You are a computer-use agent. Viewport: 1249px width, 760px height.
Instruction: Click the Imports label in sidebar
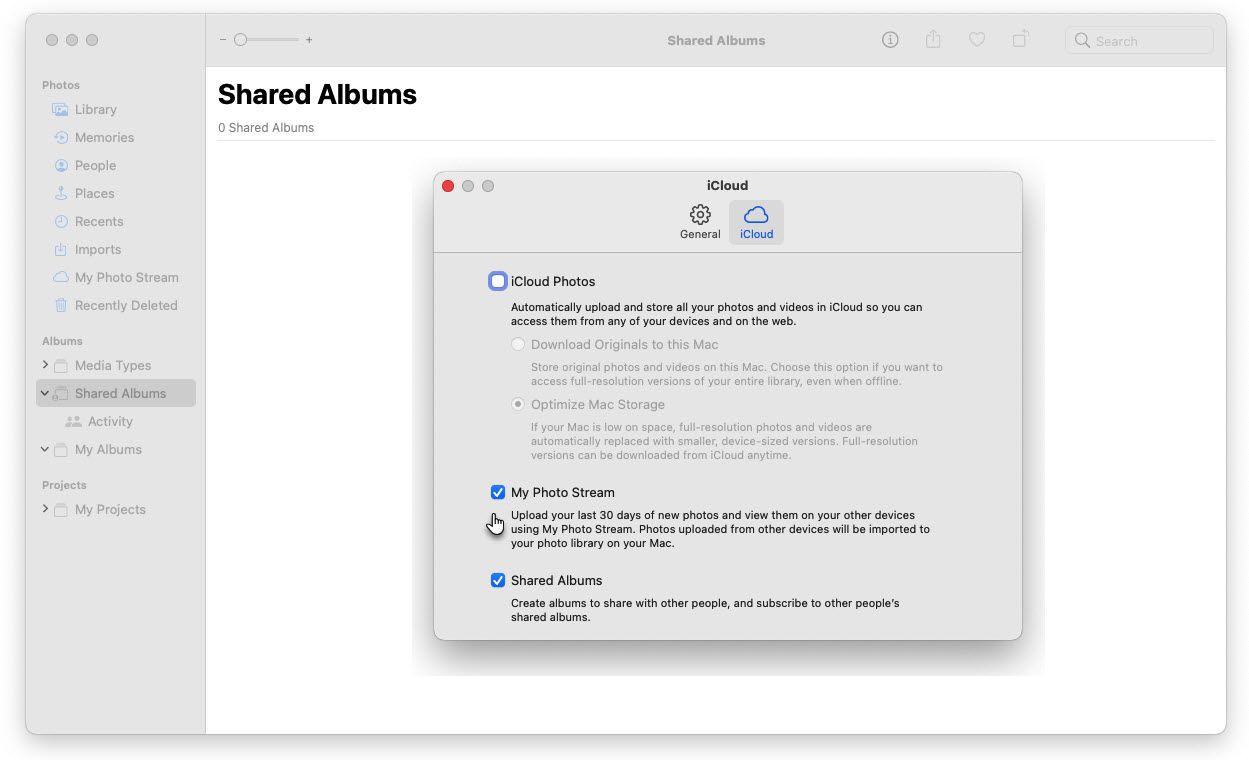pyautogui.click(x=98, y=250)
